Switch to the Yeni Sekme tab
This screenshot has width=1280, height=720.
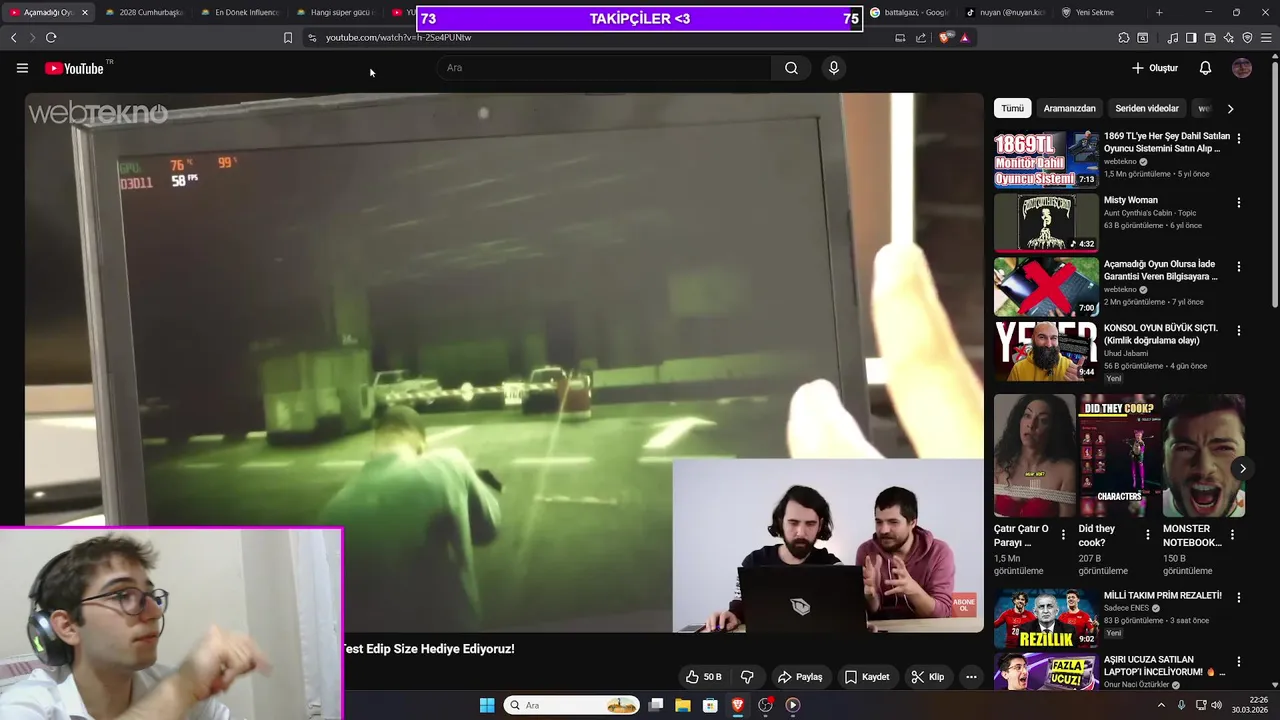pos(1099,12)
